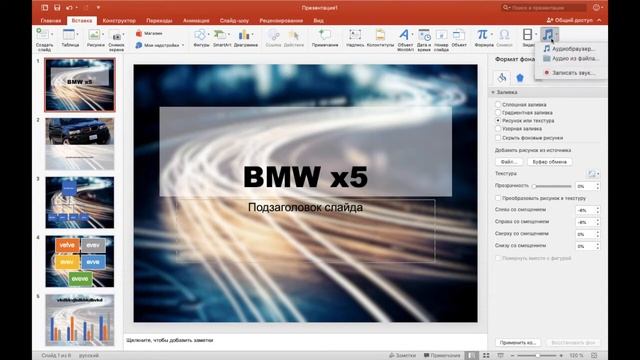640x360 pixels.
Task: Toggle Преобразовать рисунок в текстуру checkbox
Action: (498, 198)
